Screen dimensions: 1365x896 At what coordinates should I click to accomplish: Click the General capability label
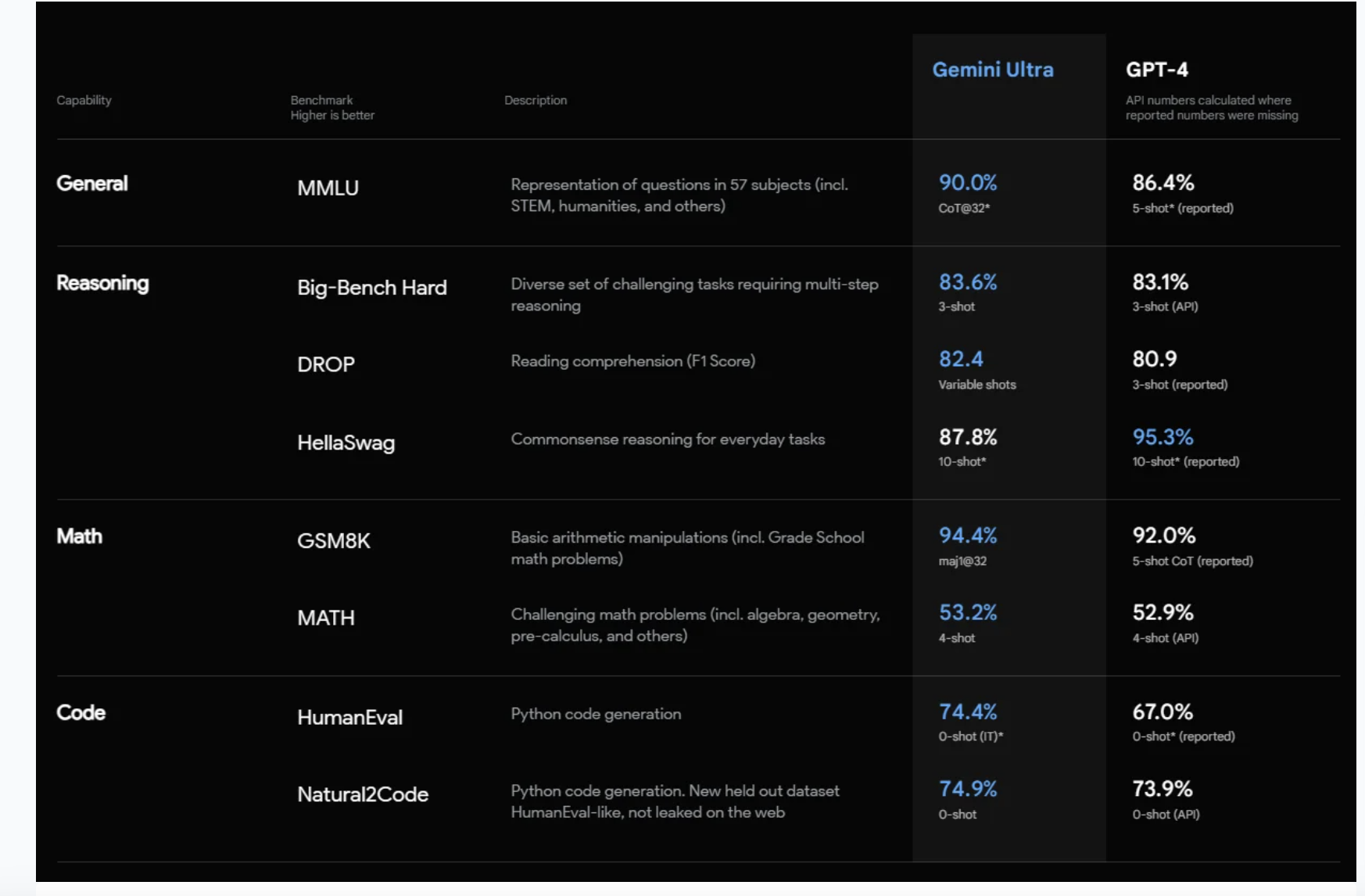pyautogui.click(x=91, y=184)
